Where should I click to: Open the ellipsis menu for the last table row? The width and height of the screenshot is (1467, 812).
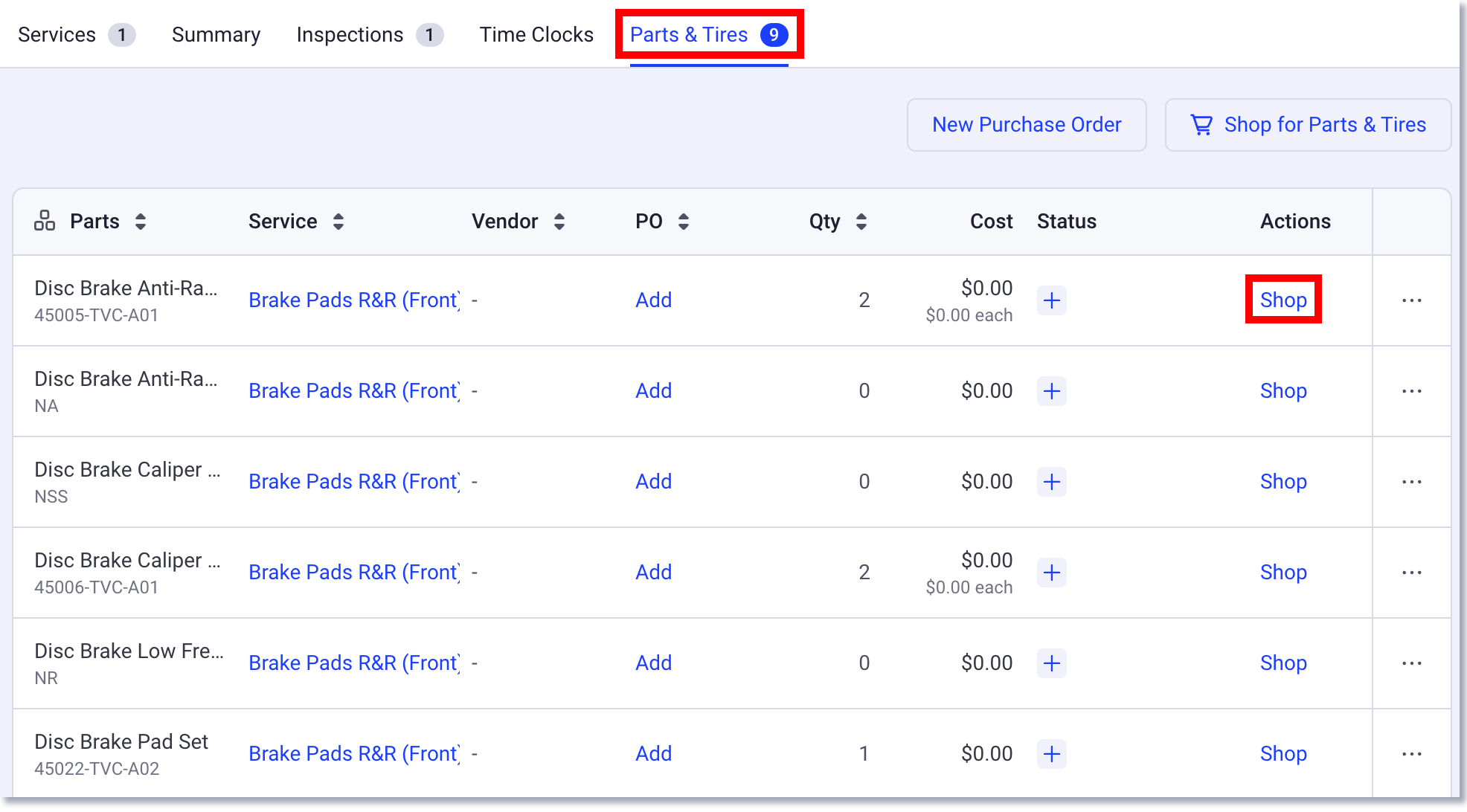coord(1412,754)
